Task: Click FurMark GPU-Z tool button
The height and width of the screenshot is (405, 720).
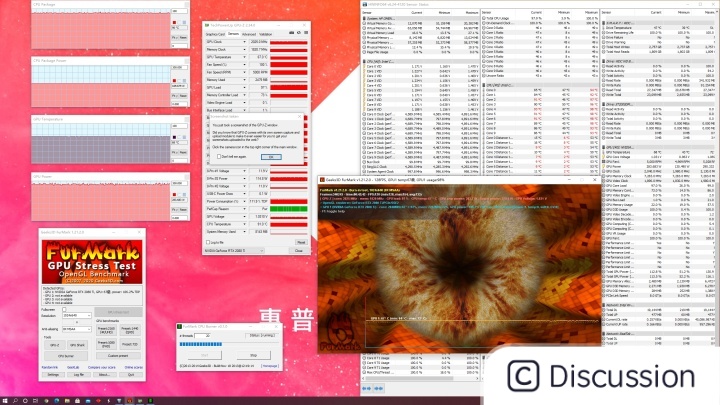Action: [x=55, y=344]
